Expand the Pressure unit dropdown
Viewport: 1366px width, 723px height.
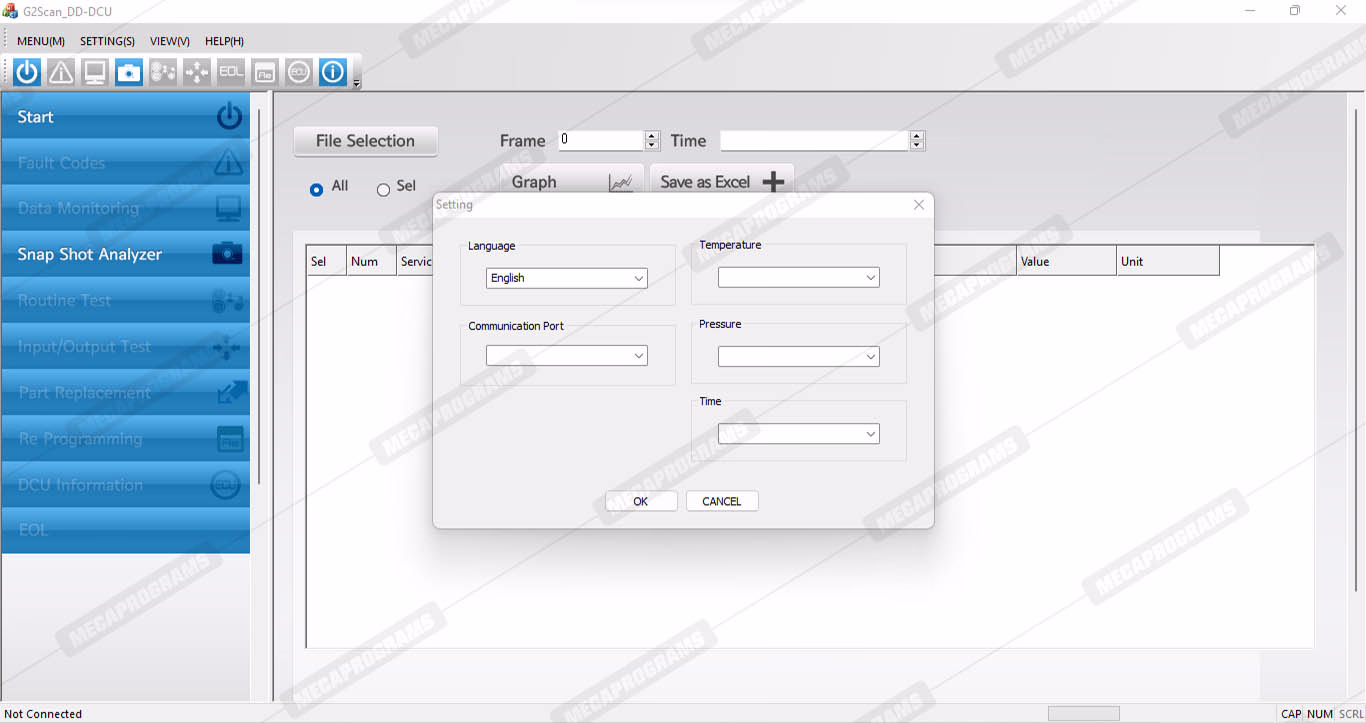(798, 356)
